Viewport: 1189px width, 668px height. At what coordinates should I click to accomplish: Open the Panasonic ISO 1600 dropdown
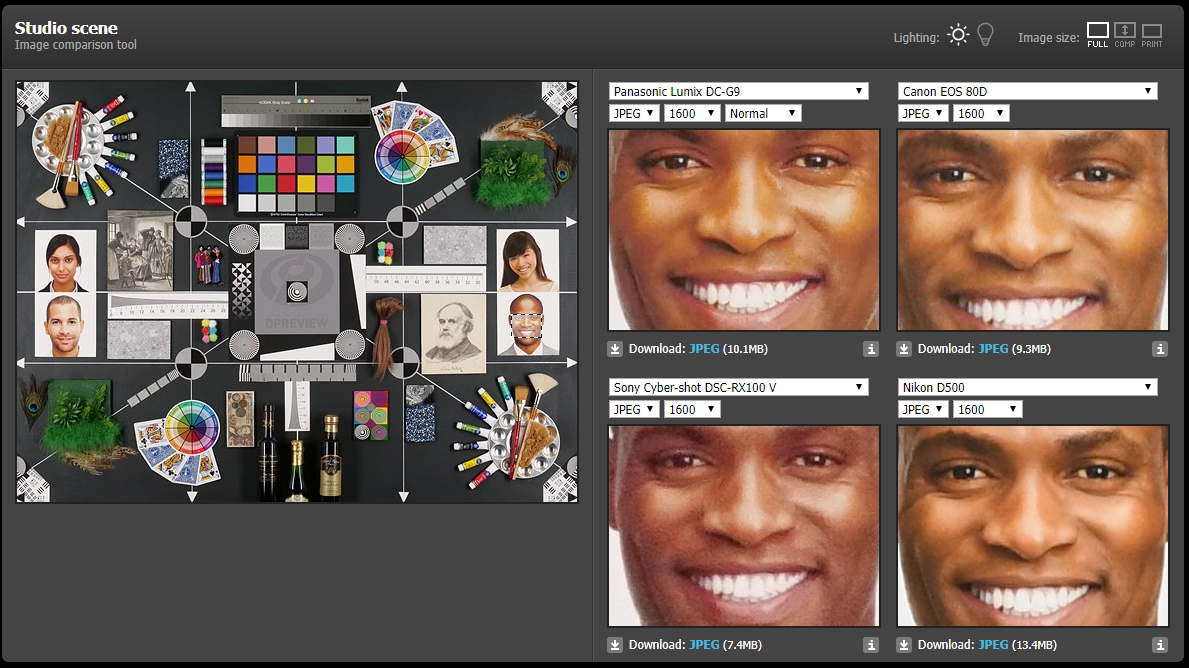click(x=692, y=113)
